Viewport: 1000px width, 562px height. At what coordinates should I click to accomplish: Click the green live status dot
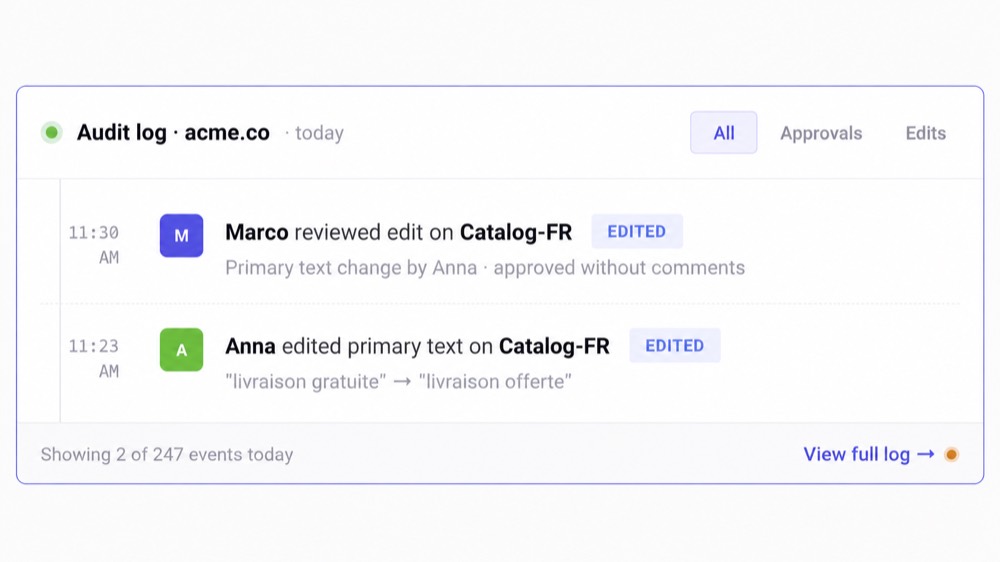point(52,133)
